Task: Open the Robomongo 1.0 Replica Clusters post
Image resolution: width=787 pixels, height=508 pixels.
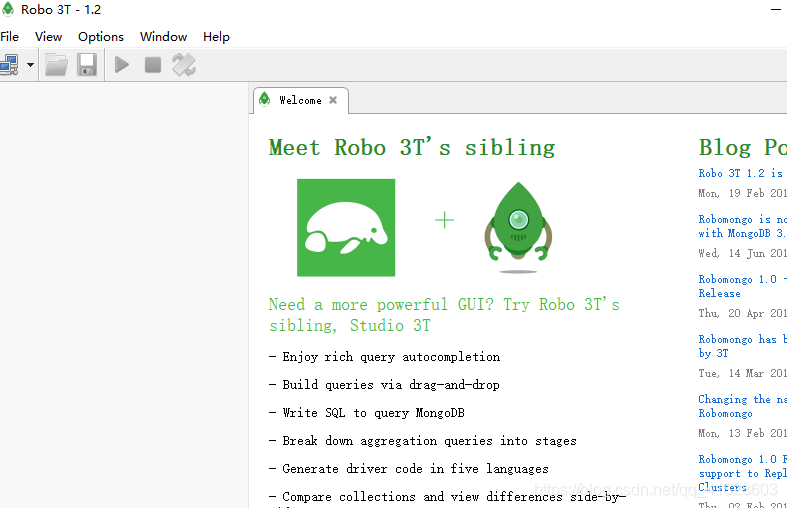Action: pos(742,473)
